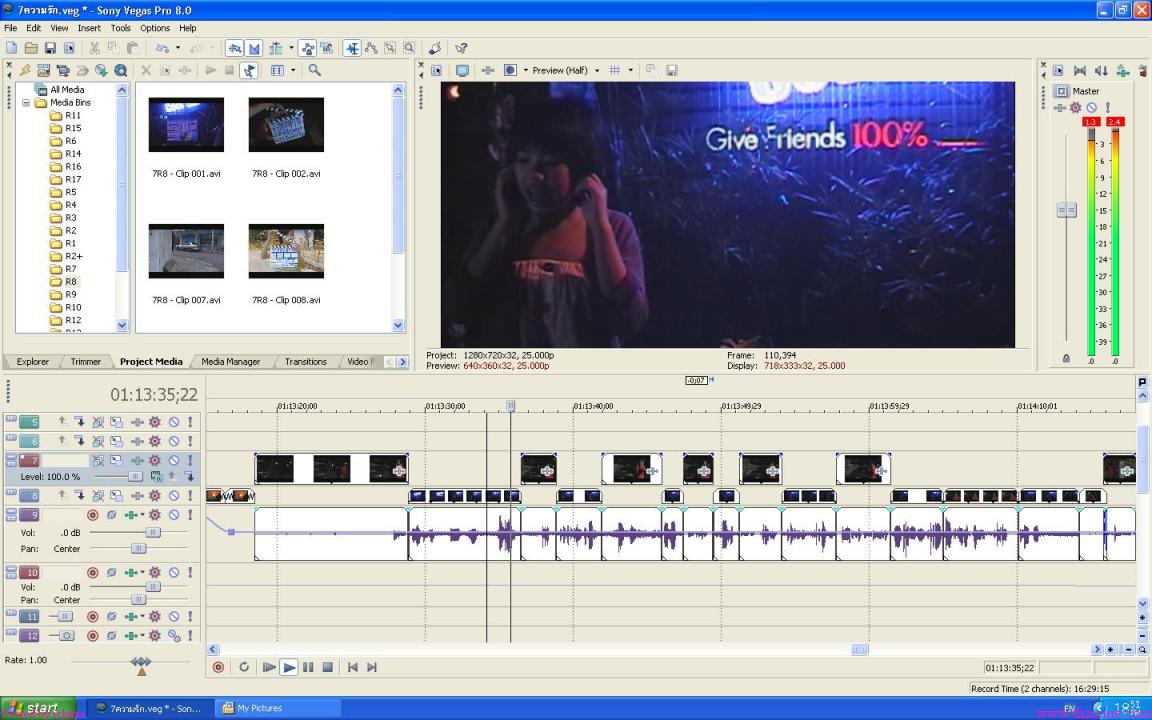Image resolution: width=1152 pixels, height=720 pixels.
Task: Minimize track 7 height button
Action: 10,458
